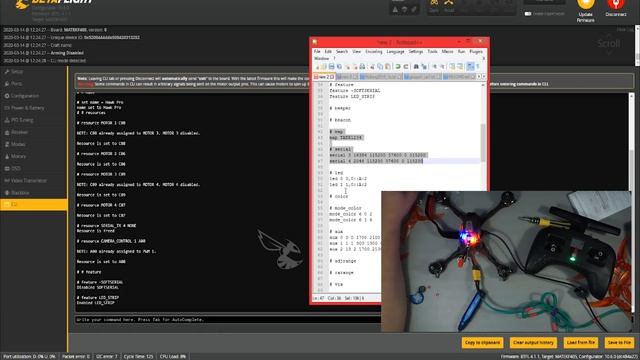Click the Replace icon in Notepad++ toolbar
The image size is (640, 360).
point(424,67)
